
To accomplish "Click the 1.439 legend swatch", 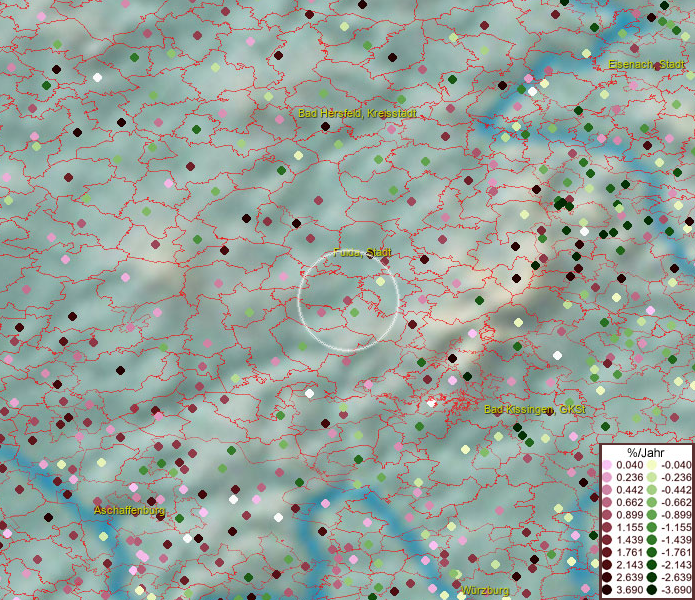I will (607, 540).
